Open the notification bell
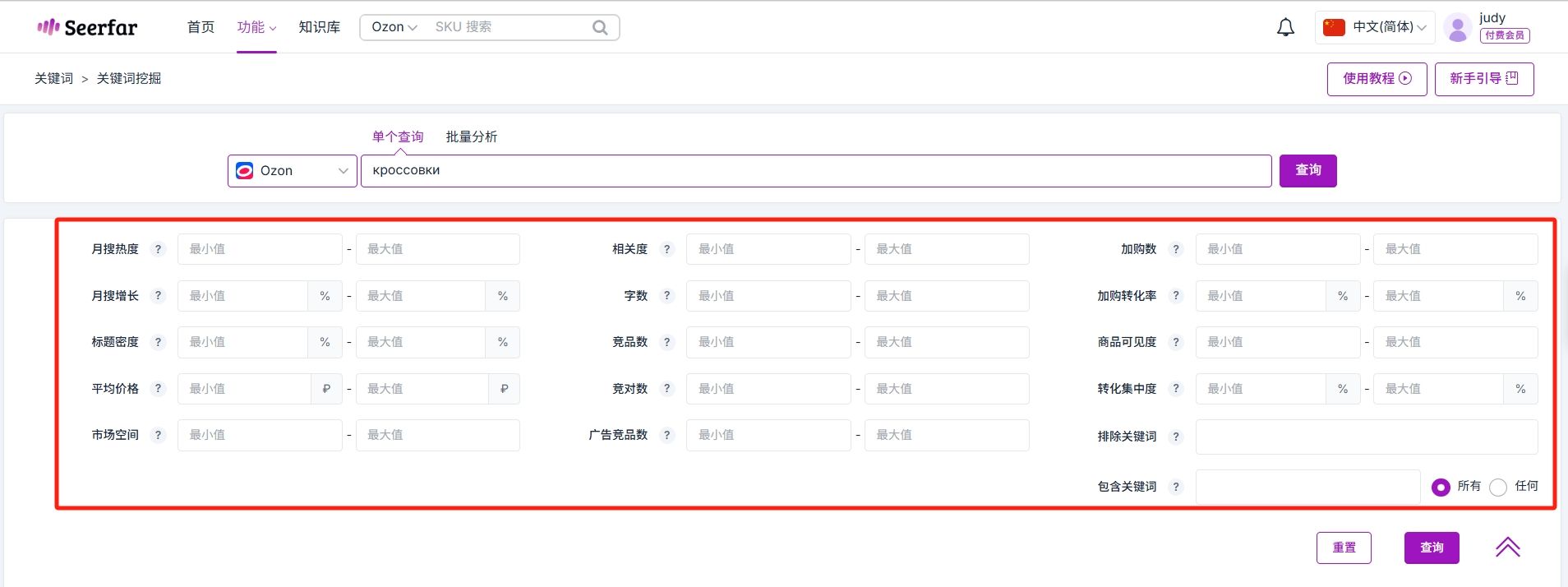 (1285, 27)
